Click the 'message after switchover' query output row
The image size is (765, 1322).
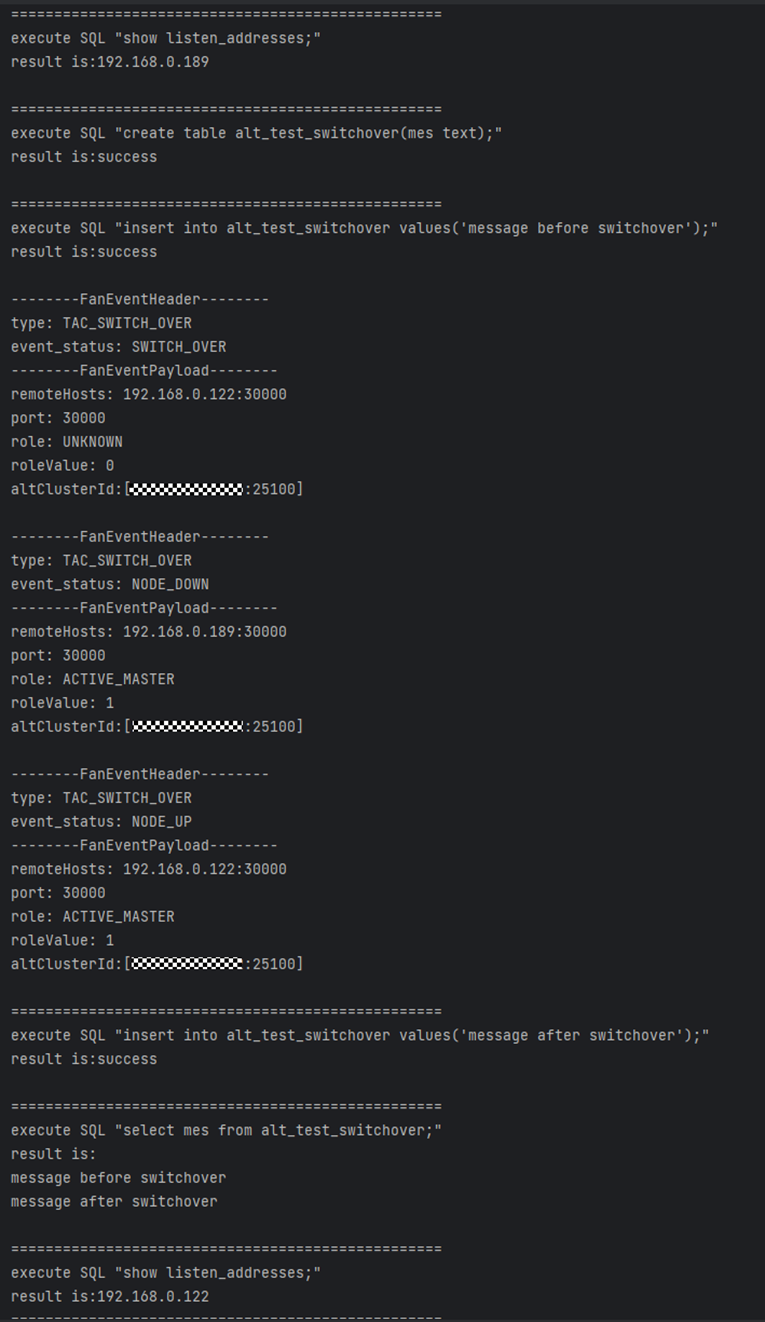click(x=114, y=1202)
